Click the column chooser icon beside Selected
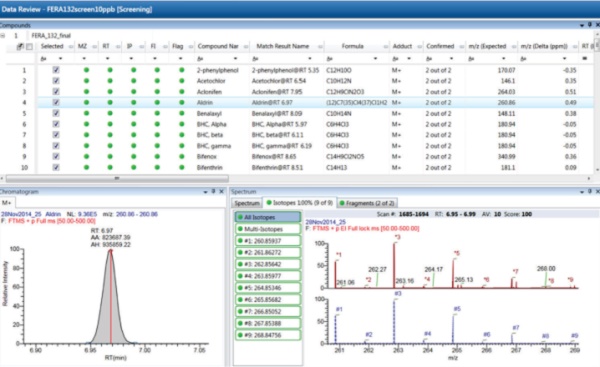Screen dimensions: 600x367 [x=20, y=47]
